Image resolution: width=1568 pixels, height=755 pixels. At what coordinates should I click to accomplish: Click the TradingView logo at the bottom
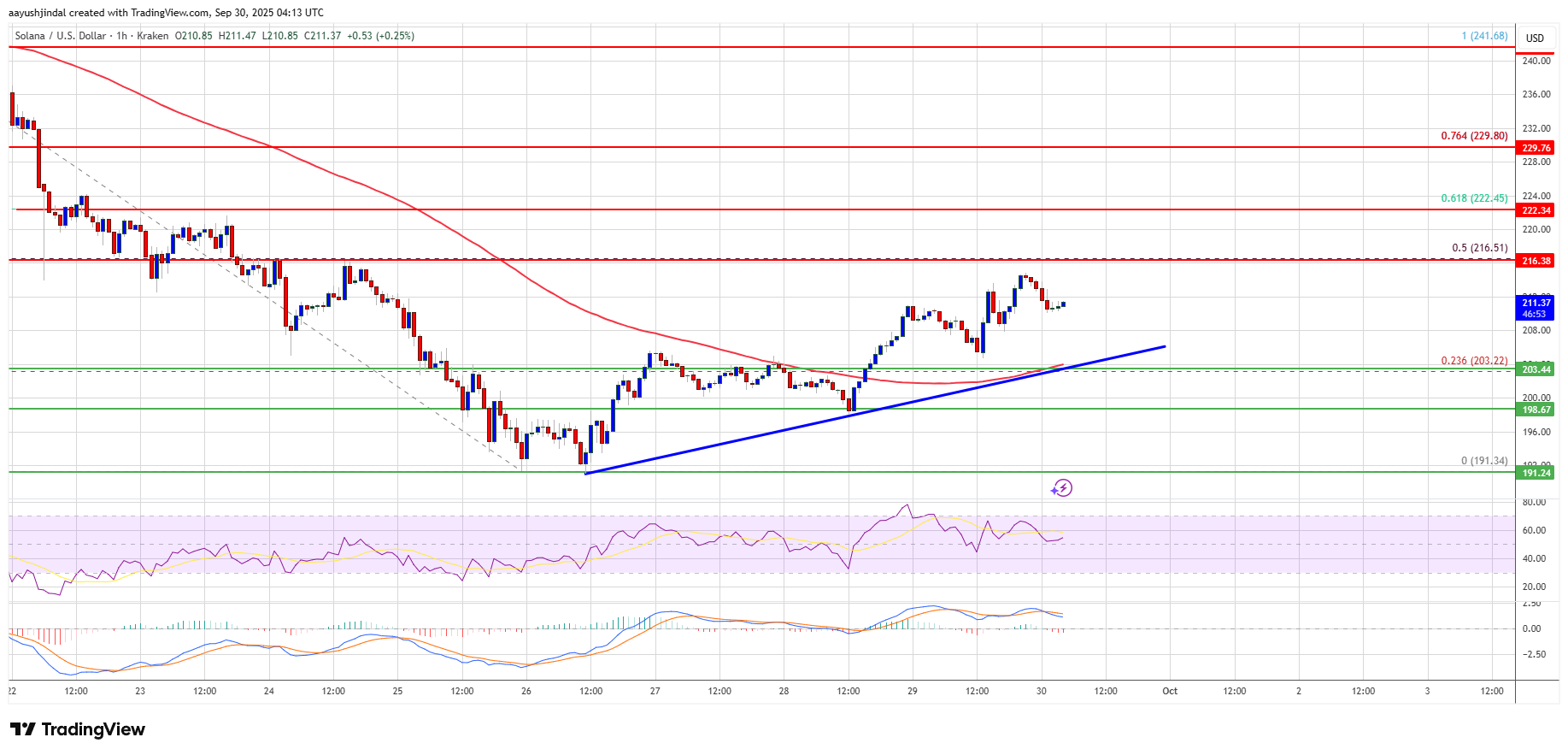[x=78, y=729]
